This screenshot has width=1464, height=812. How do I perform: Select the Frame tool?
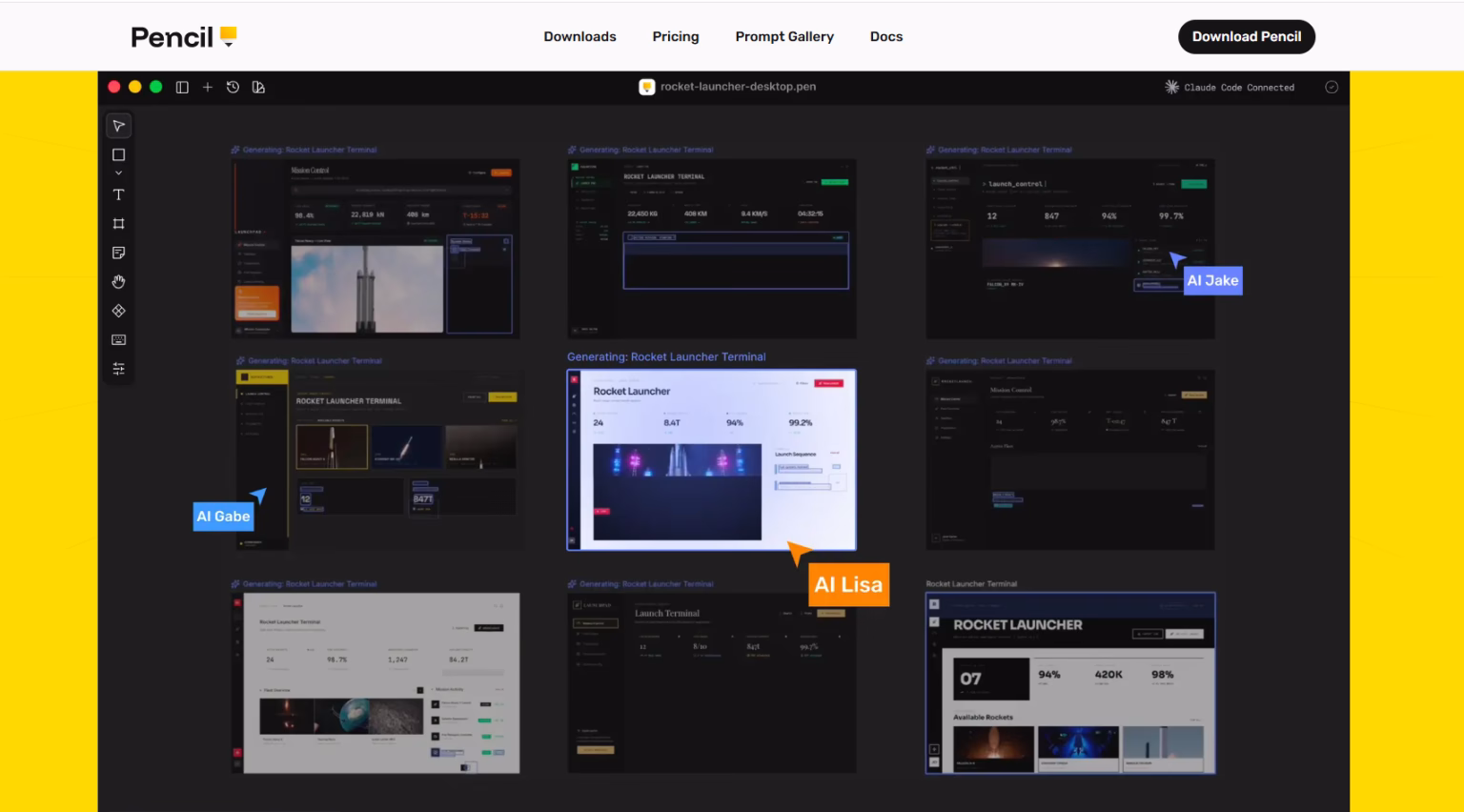point(118,224)
